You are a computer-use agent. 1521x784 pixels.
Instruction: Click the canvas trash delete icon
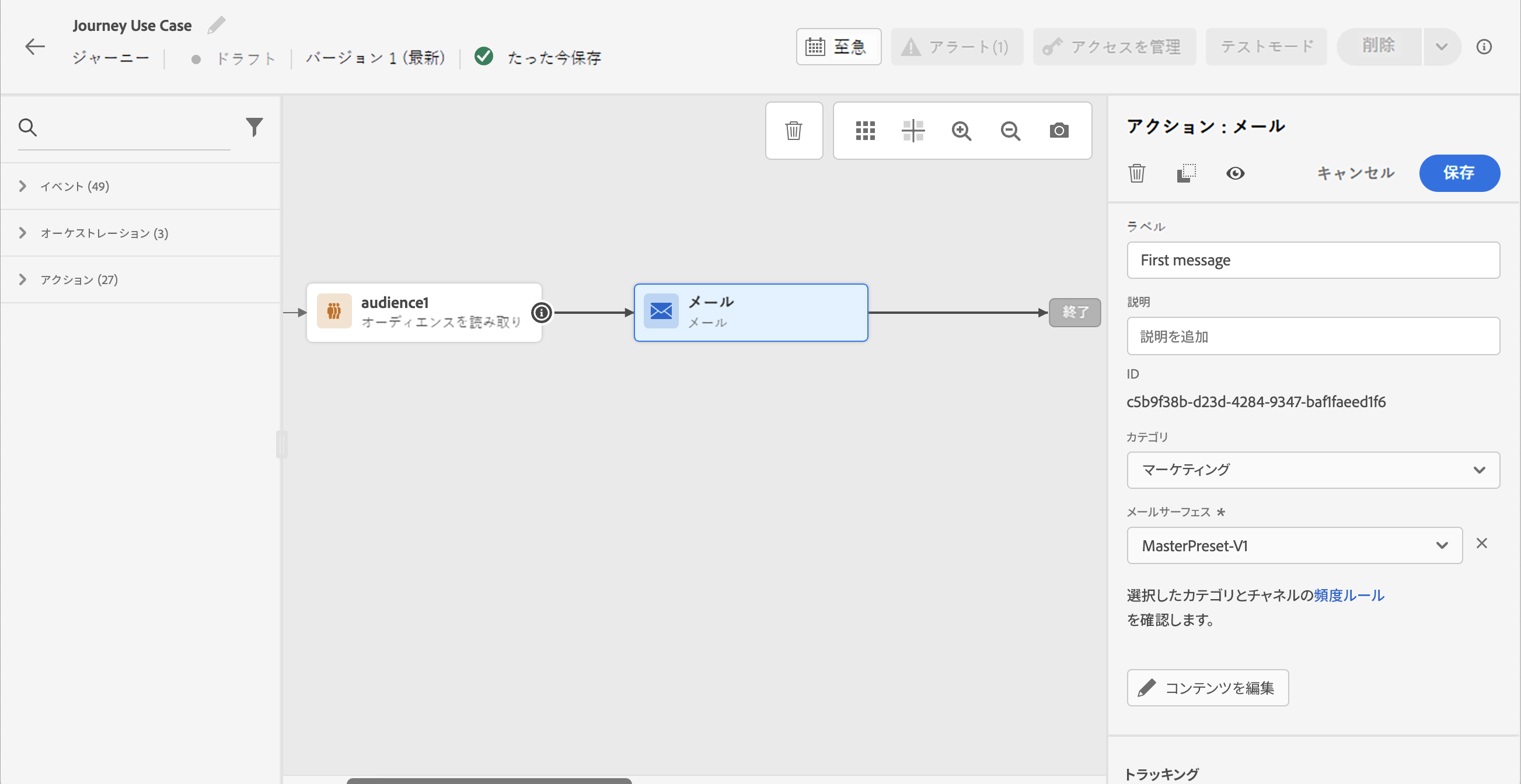click(794, 130)
